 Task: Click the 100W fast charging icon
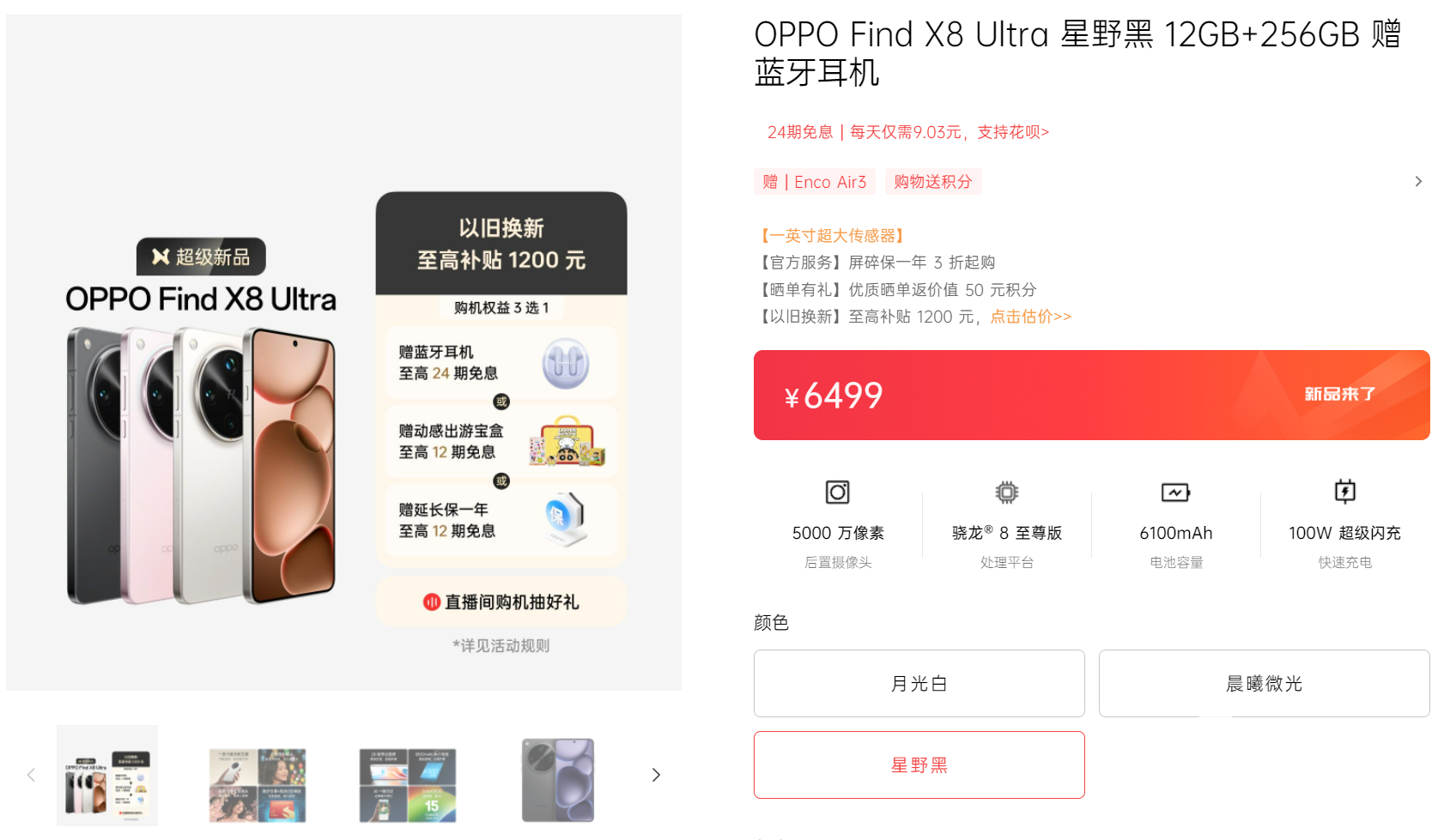[1344, 492]
